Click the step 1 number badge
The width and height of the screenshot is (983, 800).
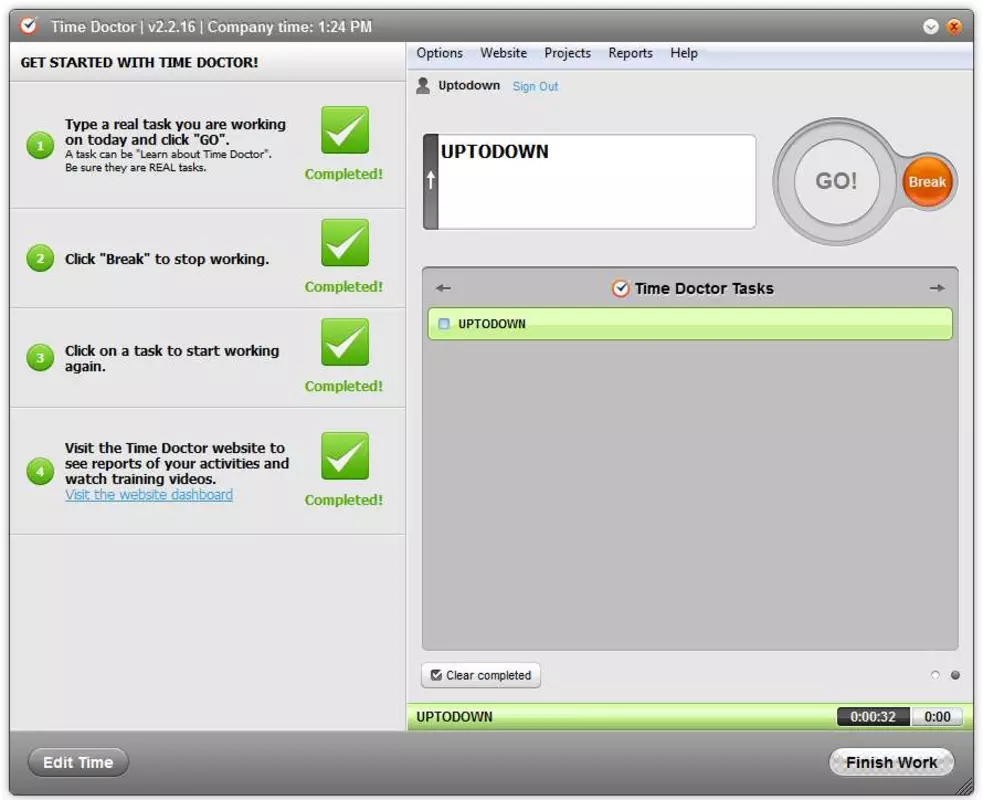pyautogui.click(x=40, y=145)
